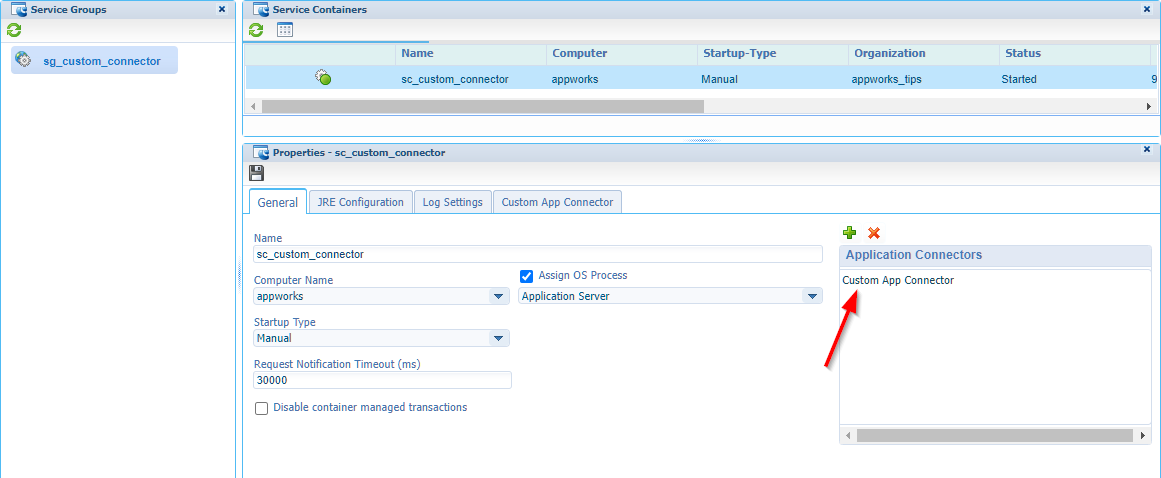Open the Log Settings tab
Viewport: 1161px width, 478px height.
pos(452,202)
